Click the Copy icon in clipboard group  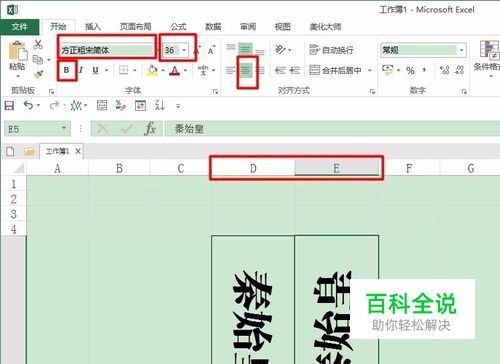click(38, 60)
